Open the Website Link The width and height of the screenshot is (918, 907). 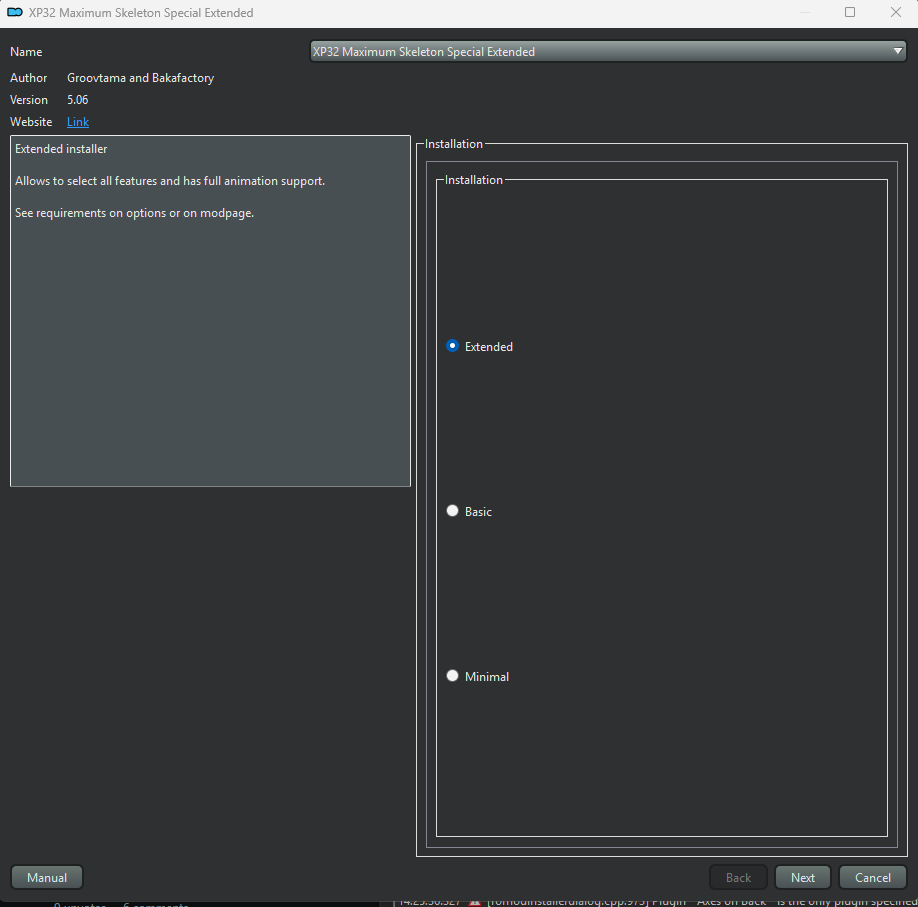point(78,122)
